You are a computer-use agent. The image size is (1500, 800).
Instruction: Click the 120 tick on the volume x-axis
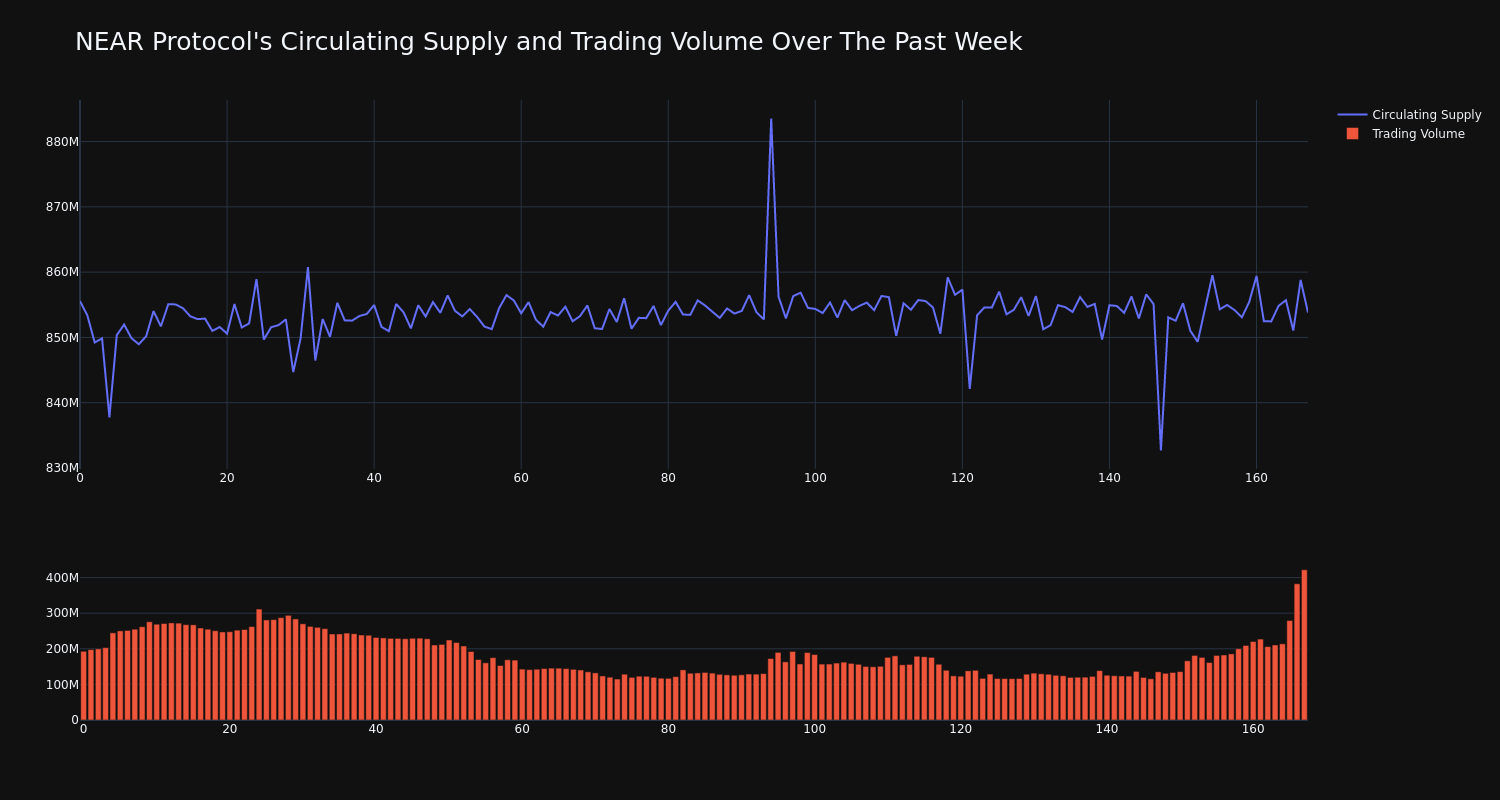pos(961,730)
